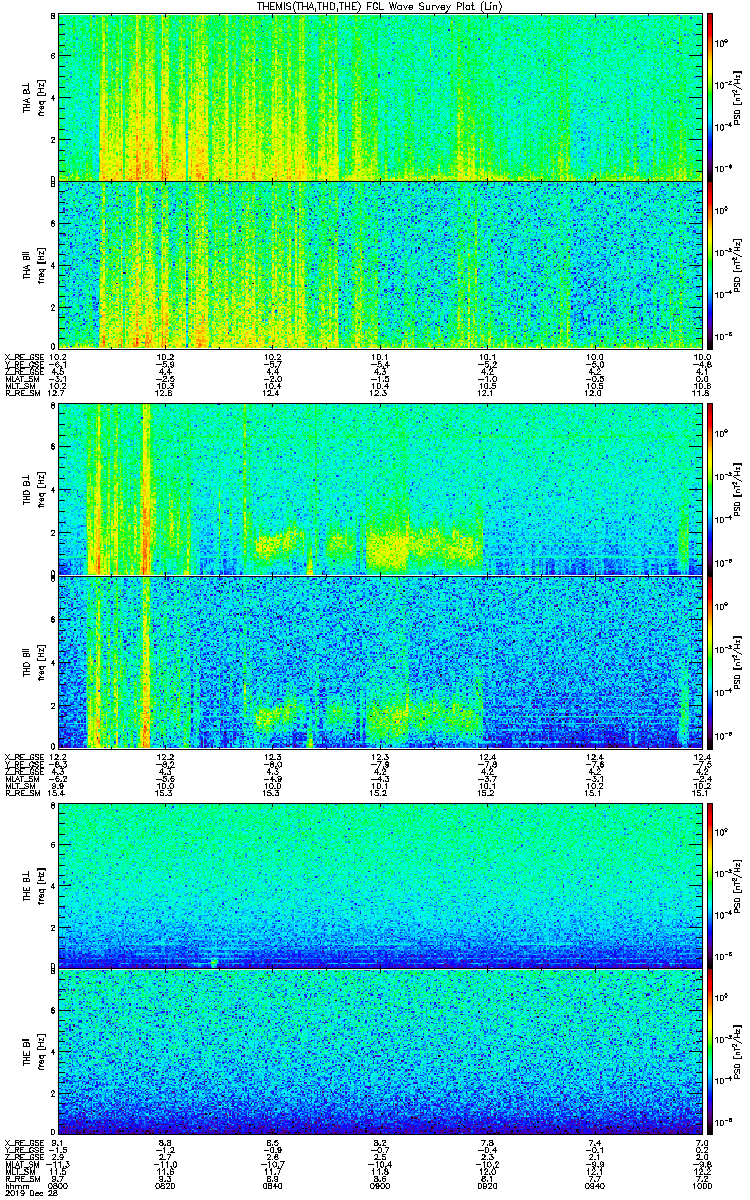Select the 'THD Bll' y-axis label
This screenshot has width=750, height=1200.
point(27,662)
